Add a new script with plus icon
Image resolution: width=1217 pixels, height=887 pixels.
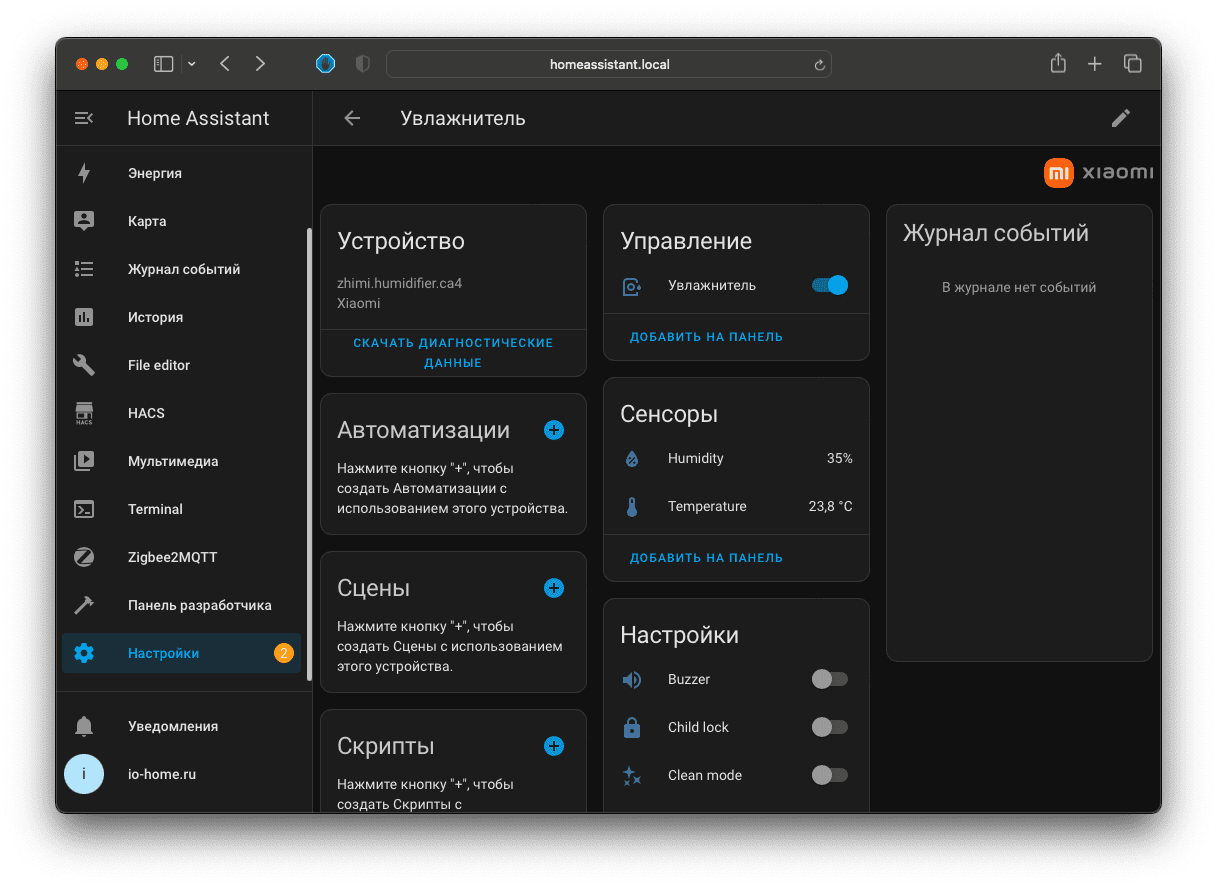pos(554,746)
